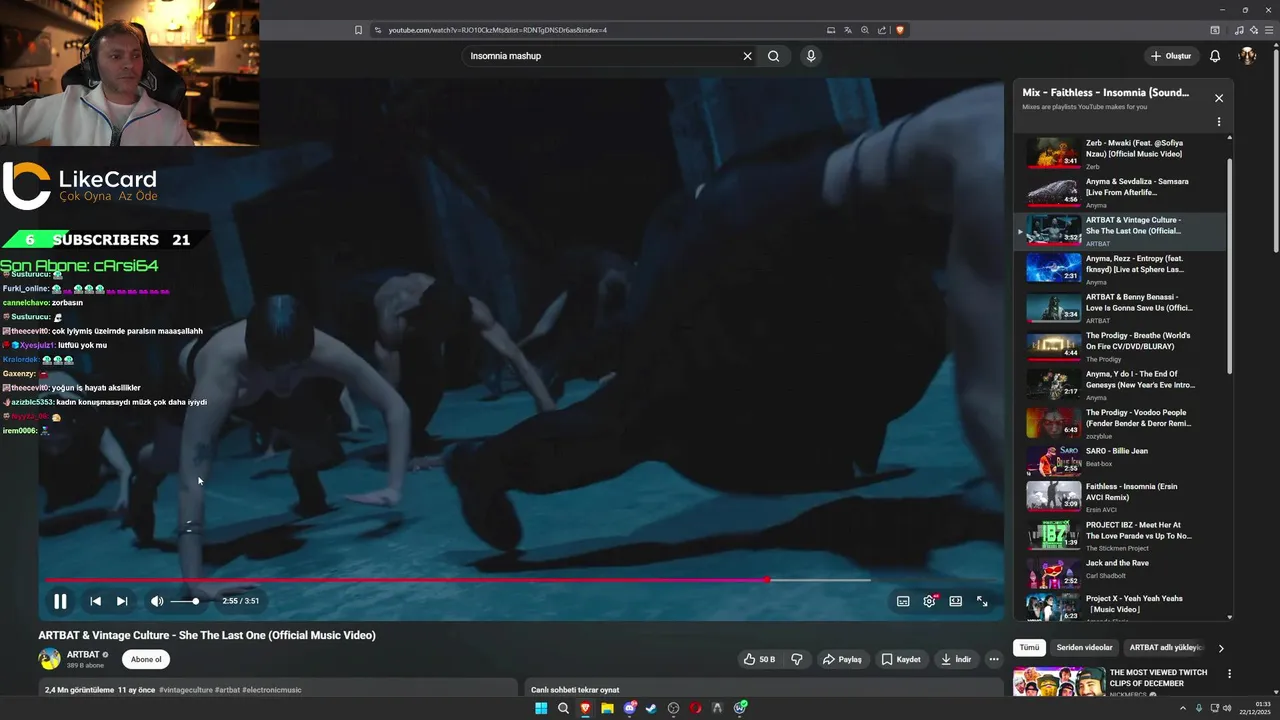Skip to previous video in playlist

(x=95, y=601)
